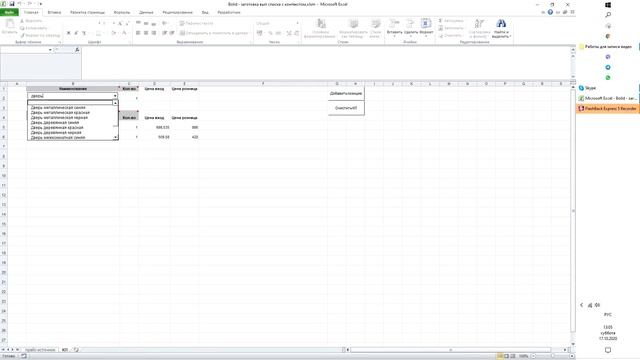Click the Добавить позицию button

pyautogui.click(x=346, y=93)
